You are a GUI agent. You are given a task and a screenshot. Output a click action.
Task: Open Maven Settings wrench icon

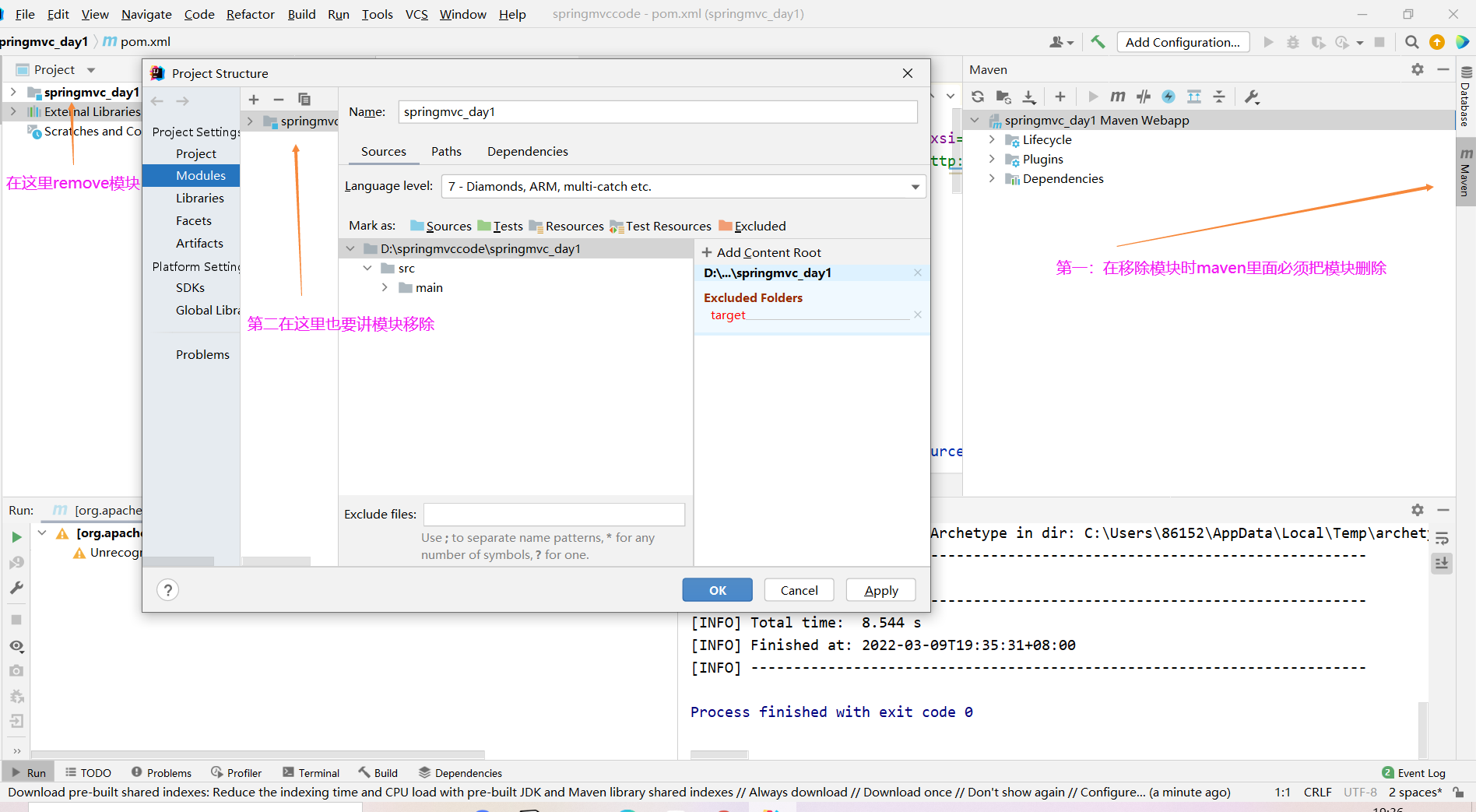(x=1252, y=97)
